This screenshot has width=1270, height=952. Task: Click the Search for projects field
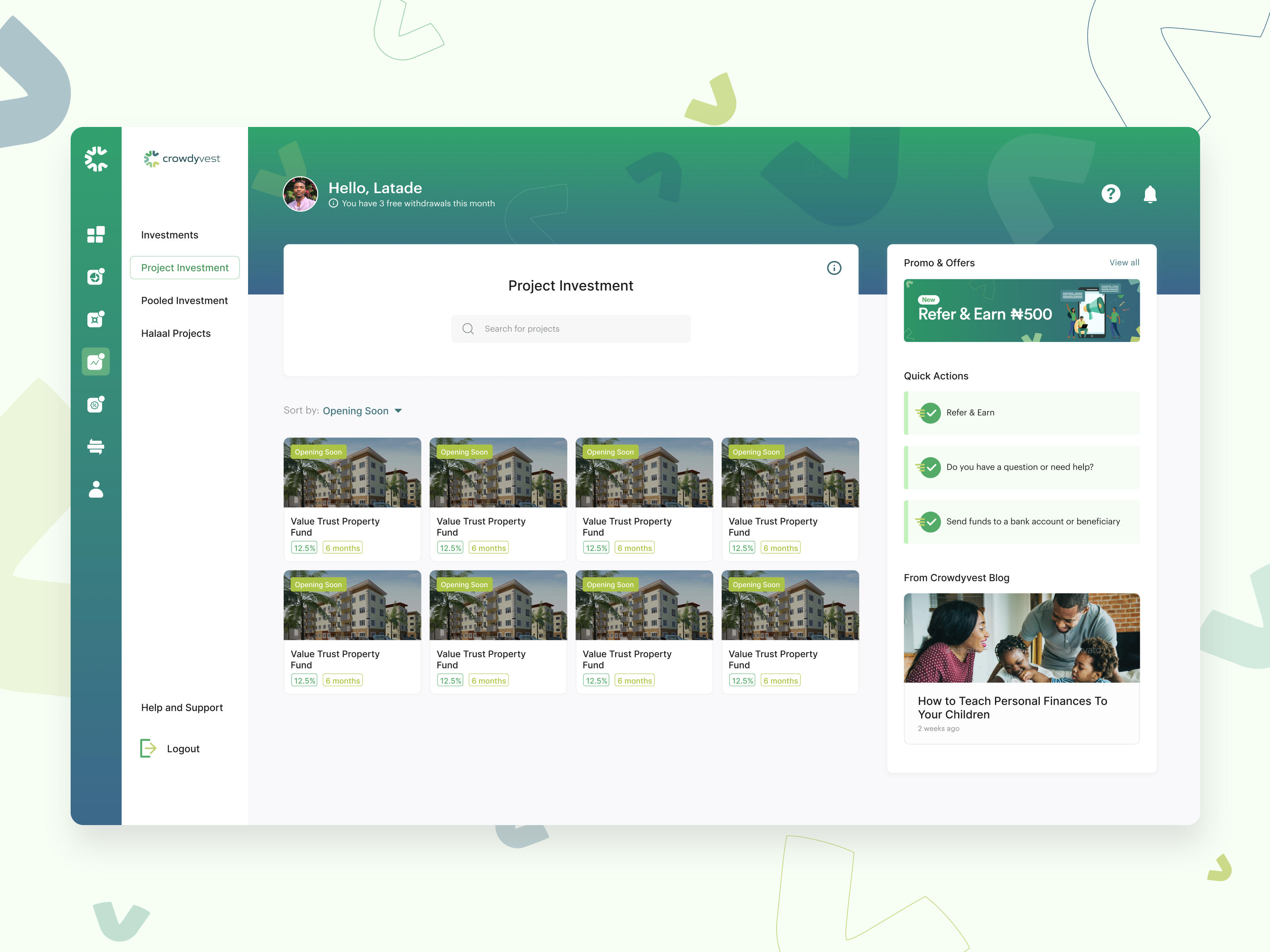[571, 329]
